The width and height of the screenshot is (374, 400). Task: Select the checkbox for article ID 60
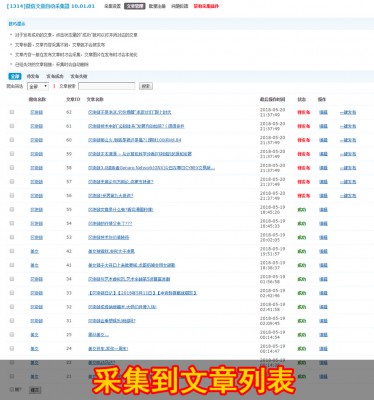tap(12, 140)
